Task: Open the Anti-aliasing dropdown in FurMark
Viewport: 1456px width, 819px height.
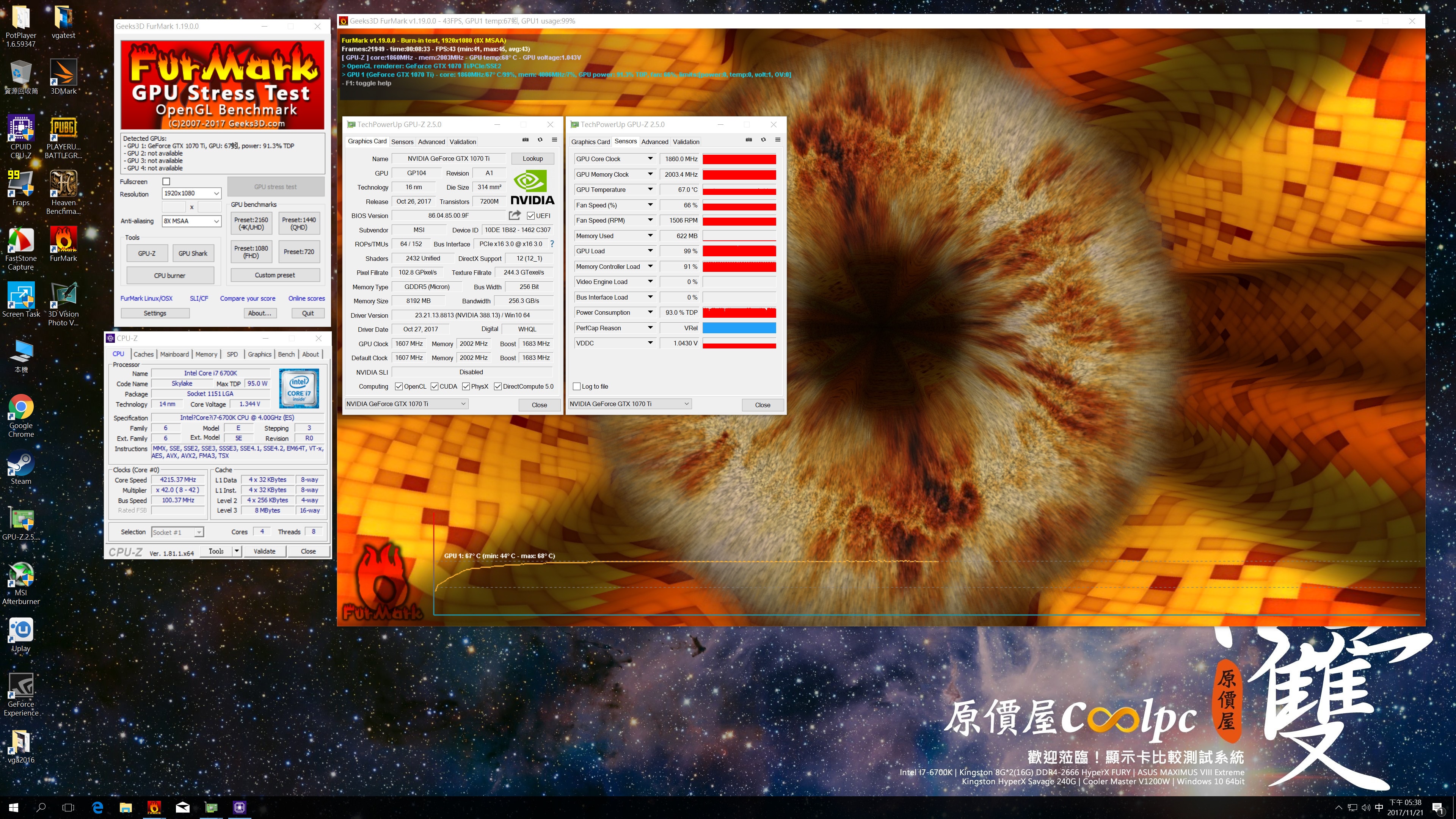Action: point(191,221)
